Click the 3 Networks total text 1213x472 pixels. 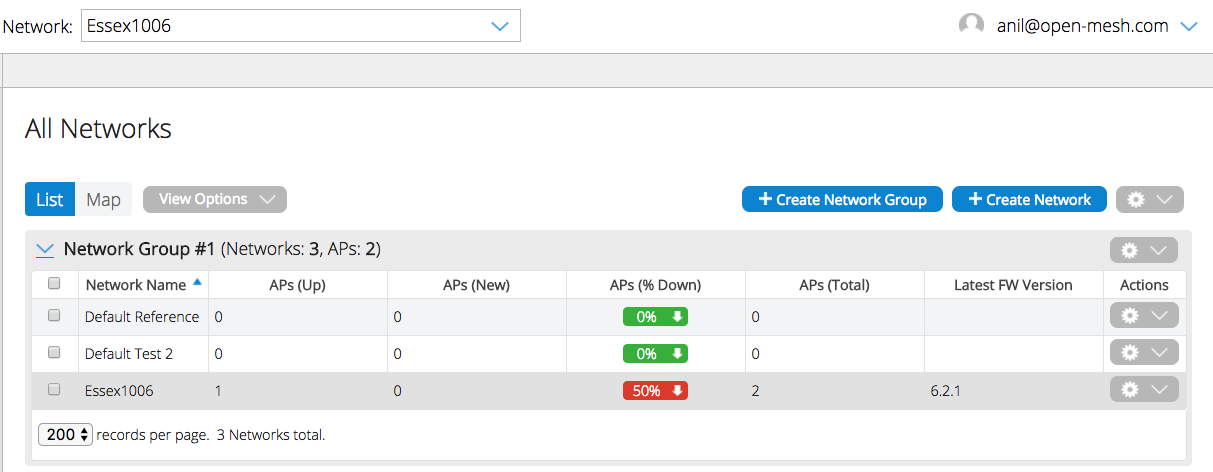click(x=271, y=435)
